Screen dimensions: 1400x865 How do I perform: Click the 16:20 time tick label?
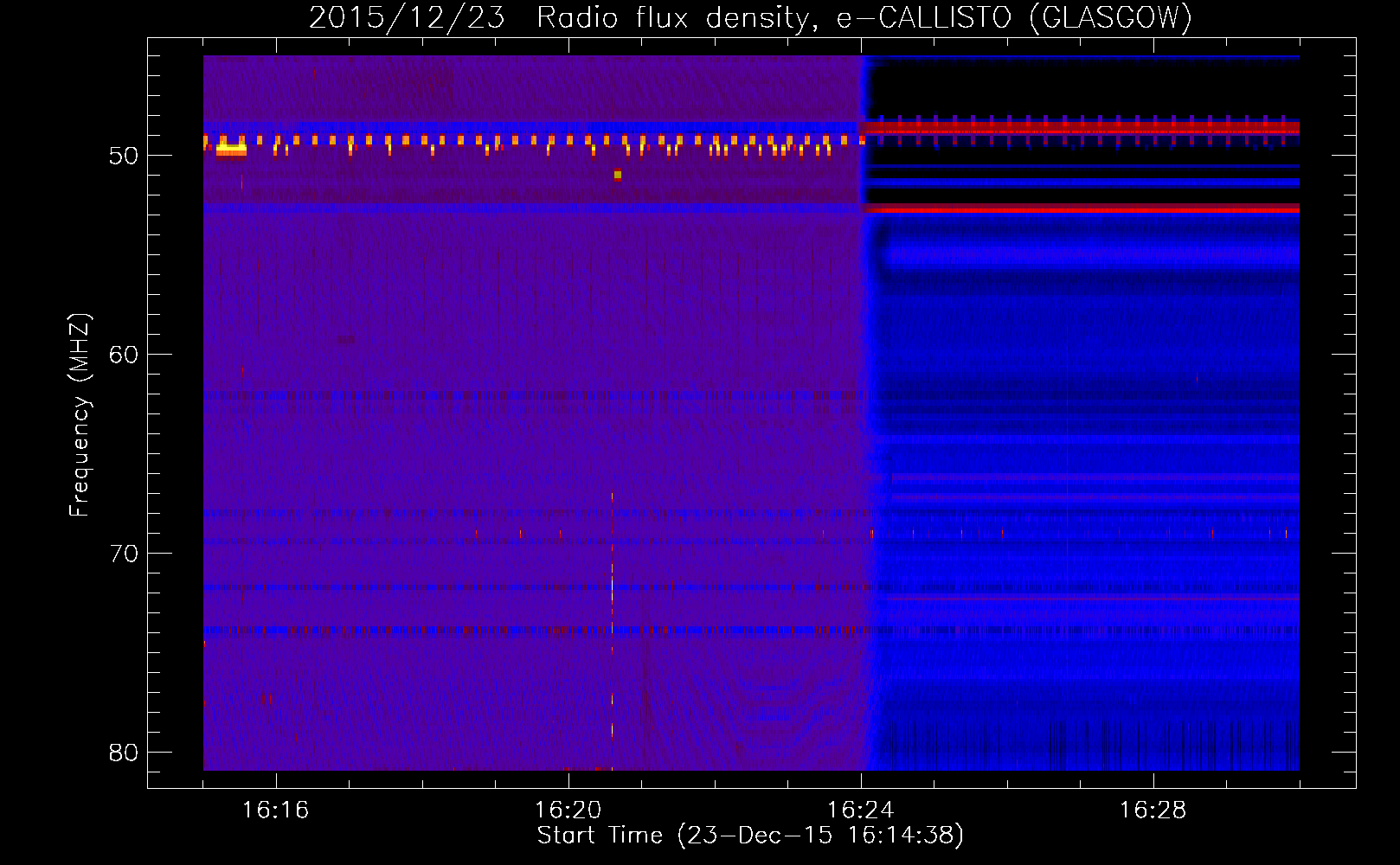tap(568, 811)
